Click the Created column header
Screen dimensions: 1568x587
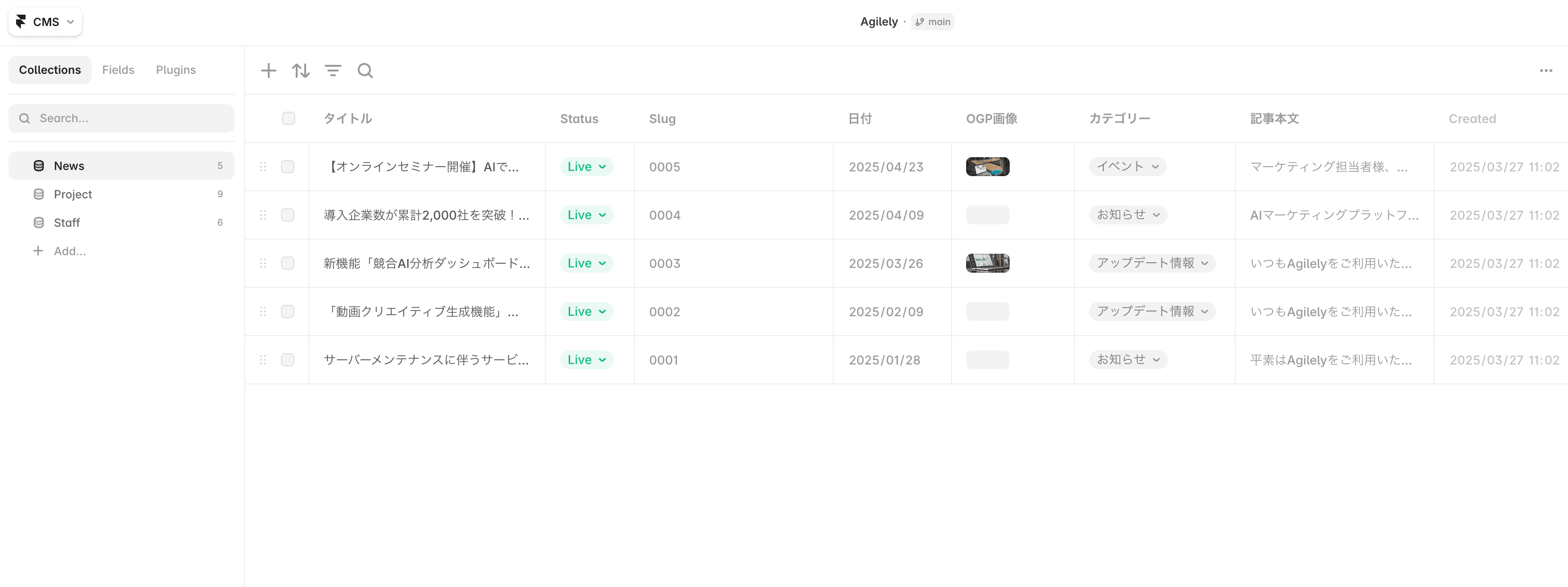[1472, 119]
